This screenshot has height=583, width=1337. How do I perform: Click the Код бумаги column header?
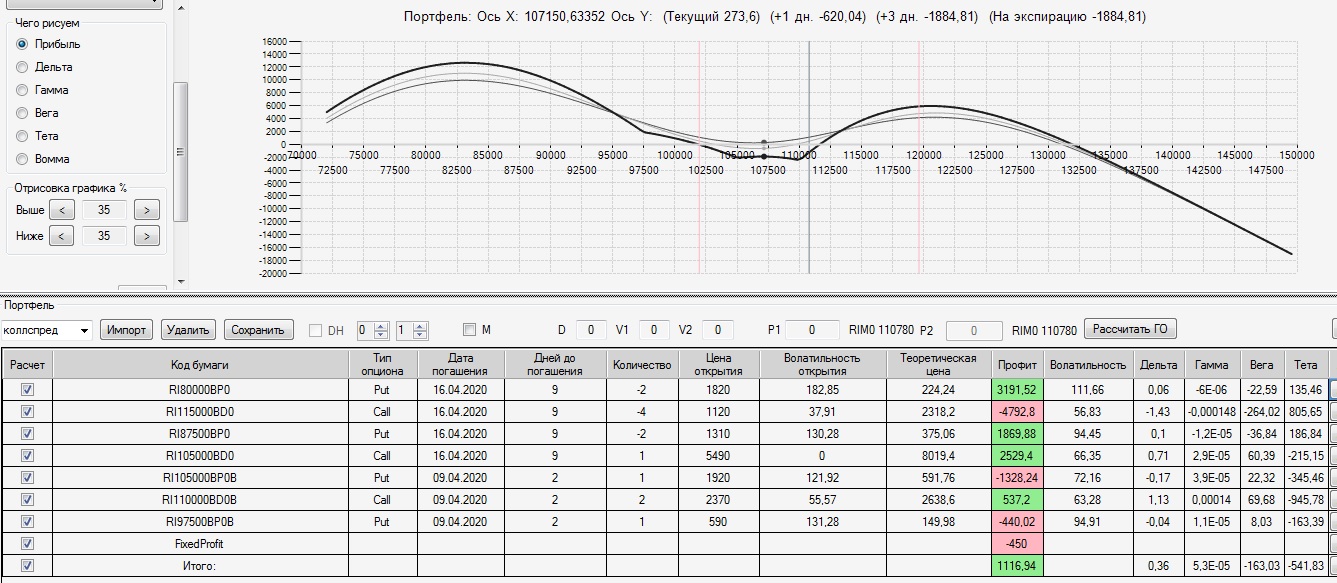[200, 364]
